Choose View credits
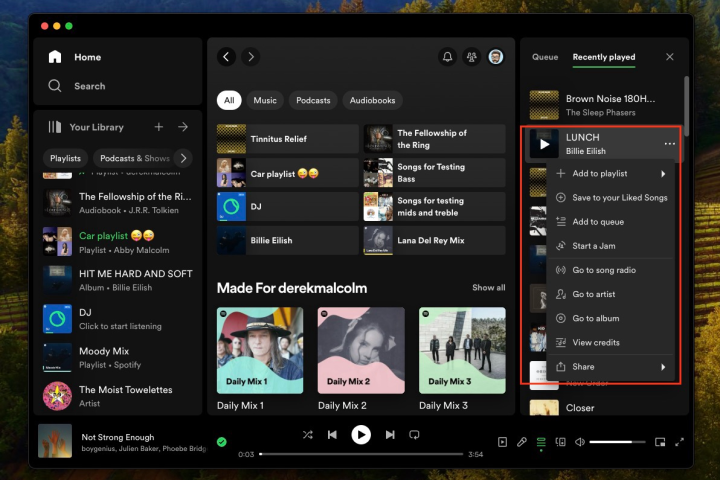720x480 pixels. pyautogui.click(x=611, y=342)
